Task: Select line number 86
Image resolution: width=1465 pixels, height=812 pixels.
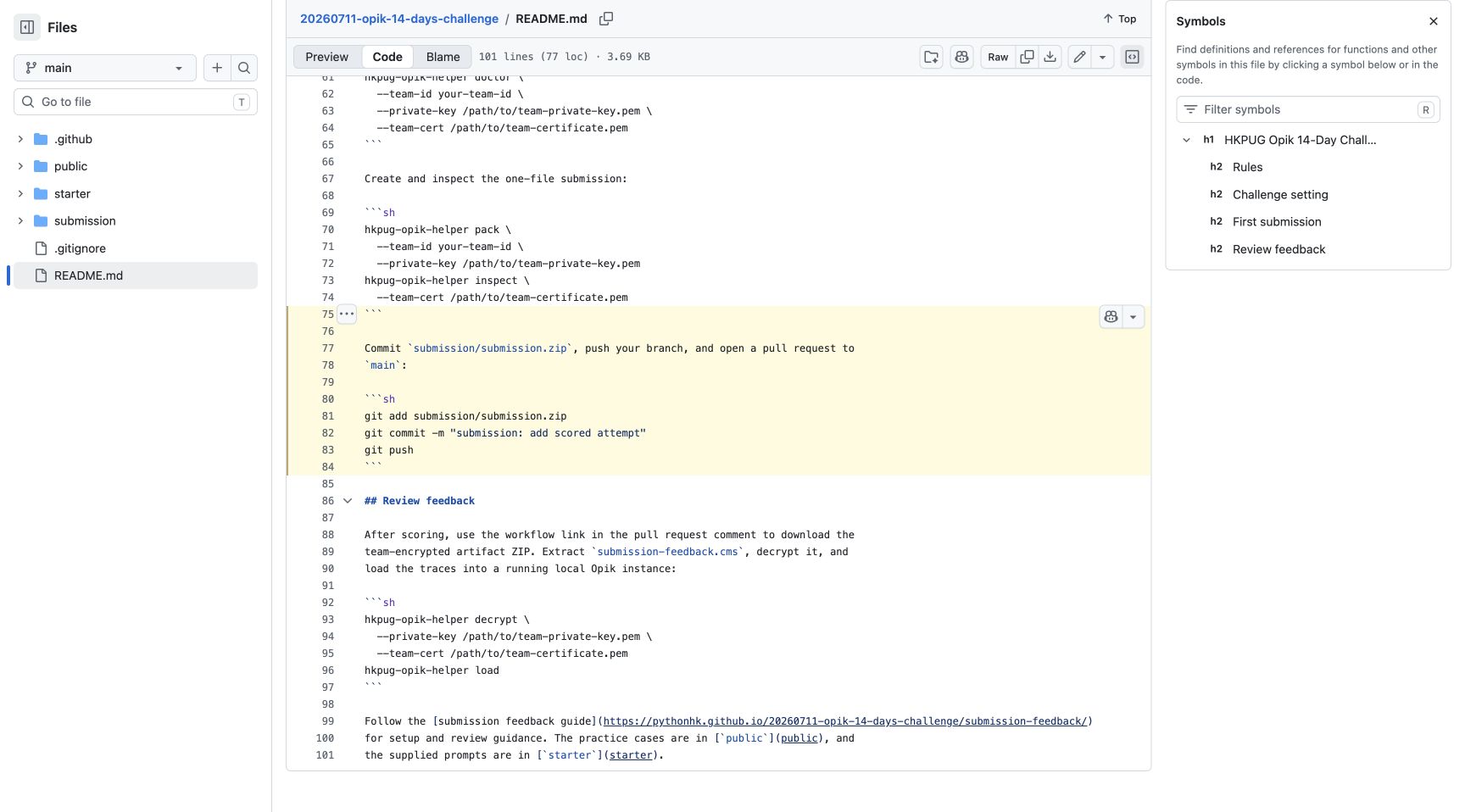Action: tap(327, 501)
